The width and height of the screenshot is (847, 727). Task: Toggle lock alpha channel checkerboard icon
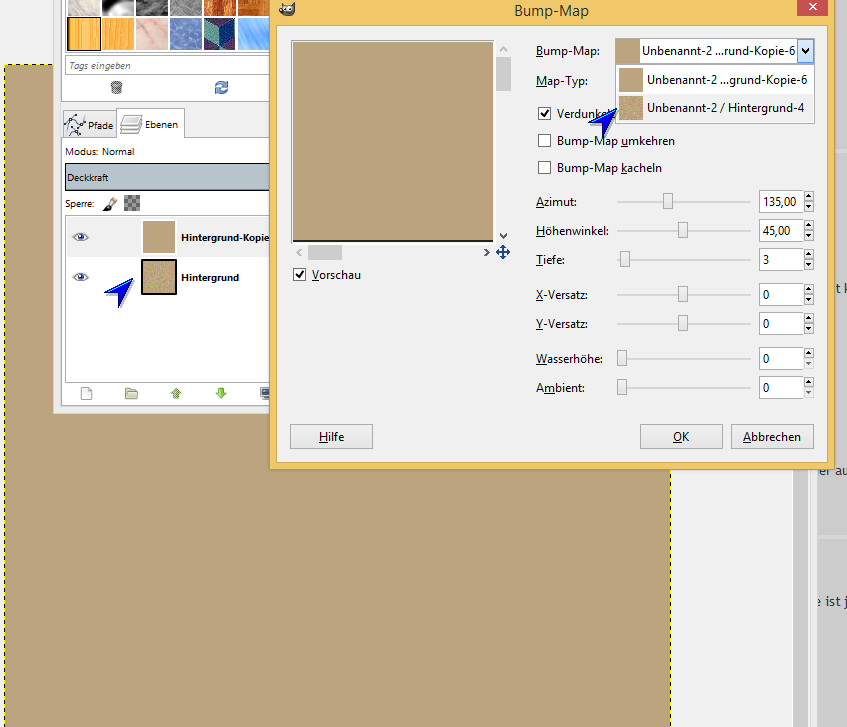click(132, 203)
